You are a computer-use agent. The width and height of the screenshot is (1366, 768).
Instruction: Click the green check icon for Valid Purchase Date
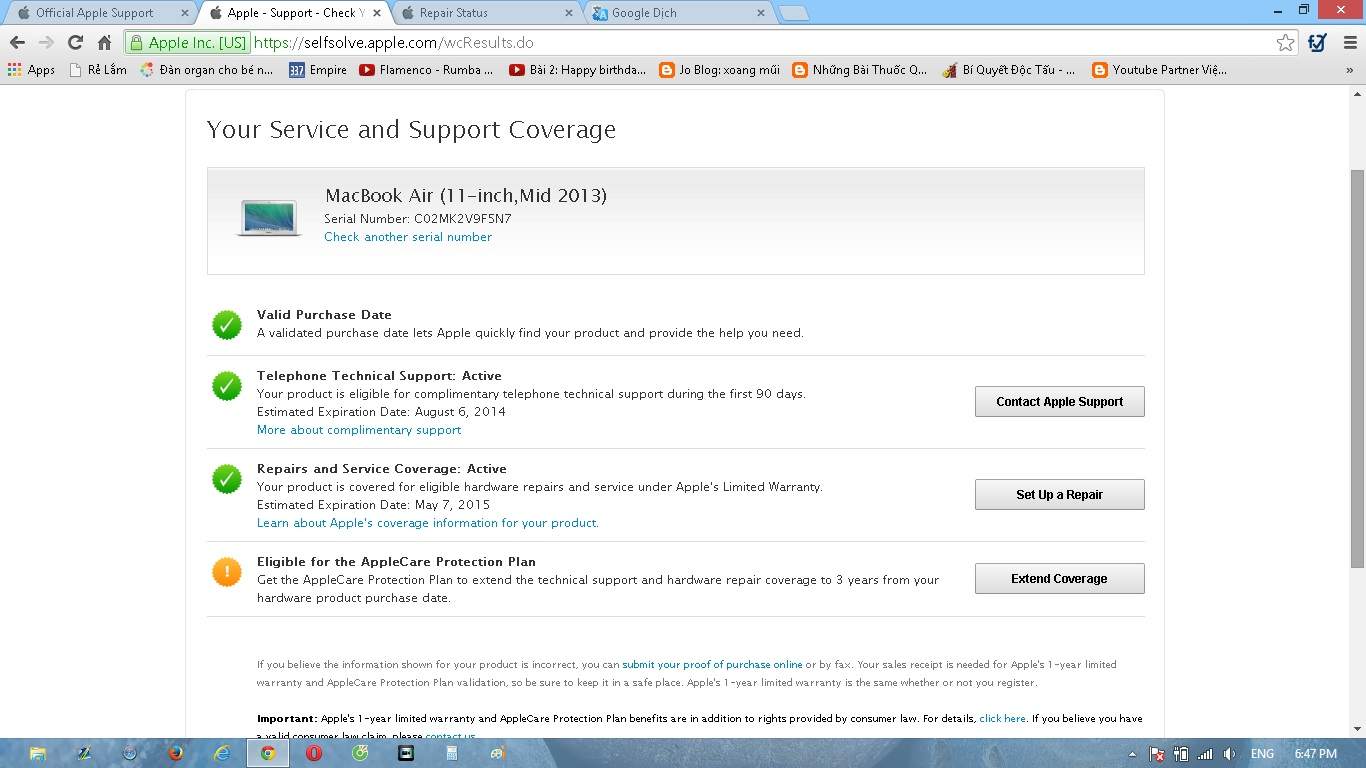pyautogui.click(x=227, y=324)
